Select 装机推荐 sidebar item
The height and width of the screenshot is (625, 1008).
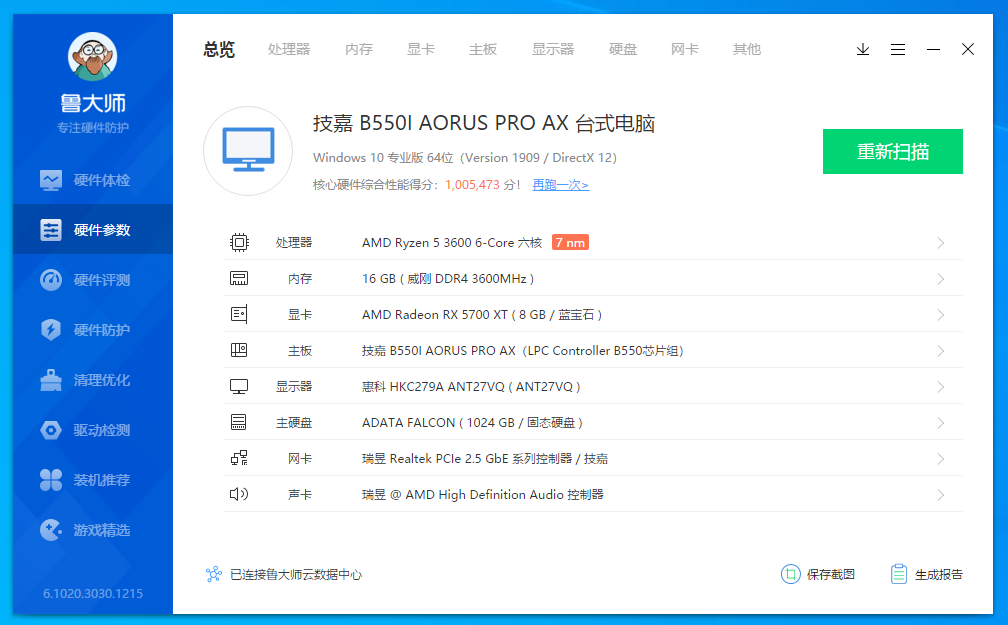[x=92, y=480]
